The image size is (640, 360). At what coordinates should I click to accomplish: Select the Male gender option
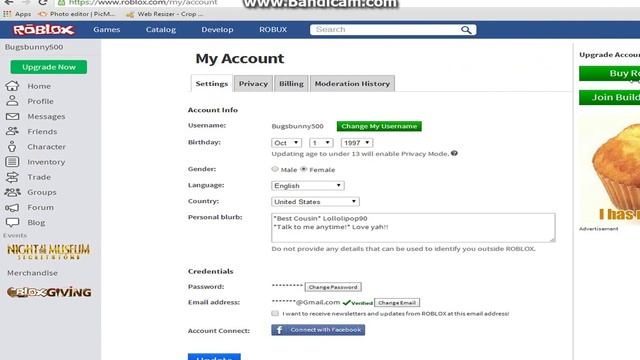click(275, 169)
